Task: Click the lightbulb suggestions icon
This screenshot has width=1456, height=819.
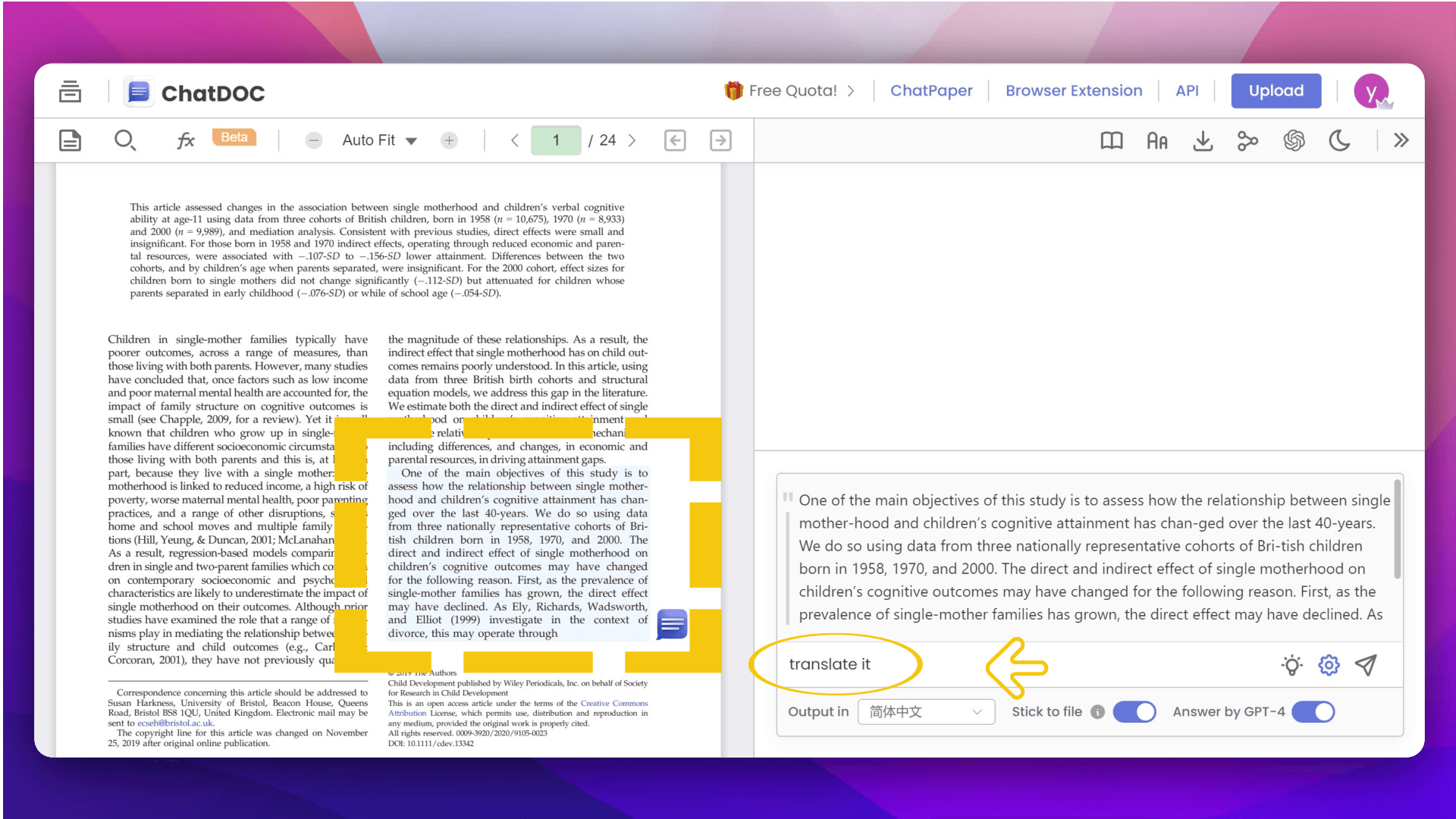Action: [x=1292, y=665]
